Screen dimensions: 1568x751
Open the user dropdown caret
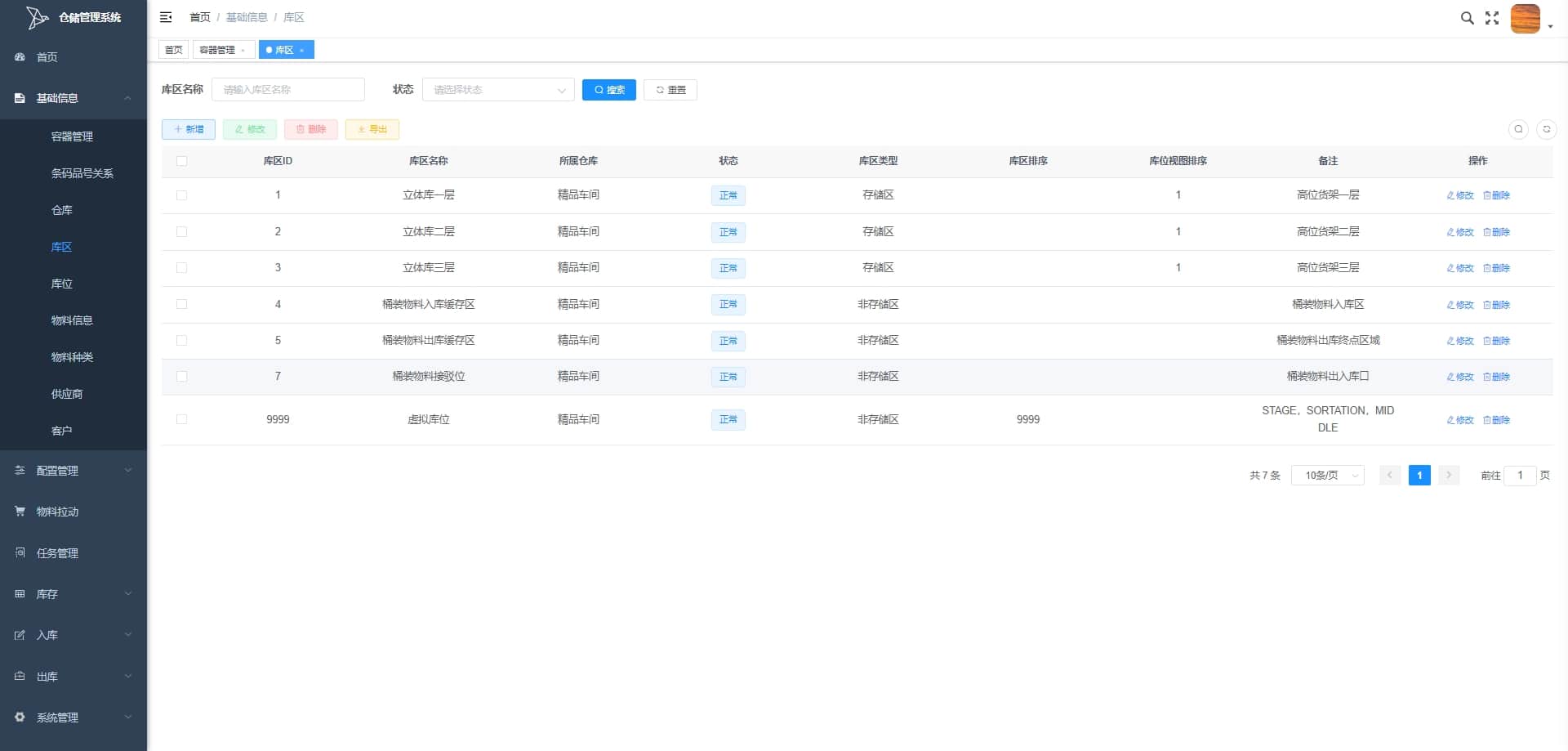click(1550, 27)
